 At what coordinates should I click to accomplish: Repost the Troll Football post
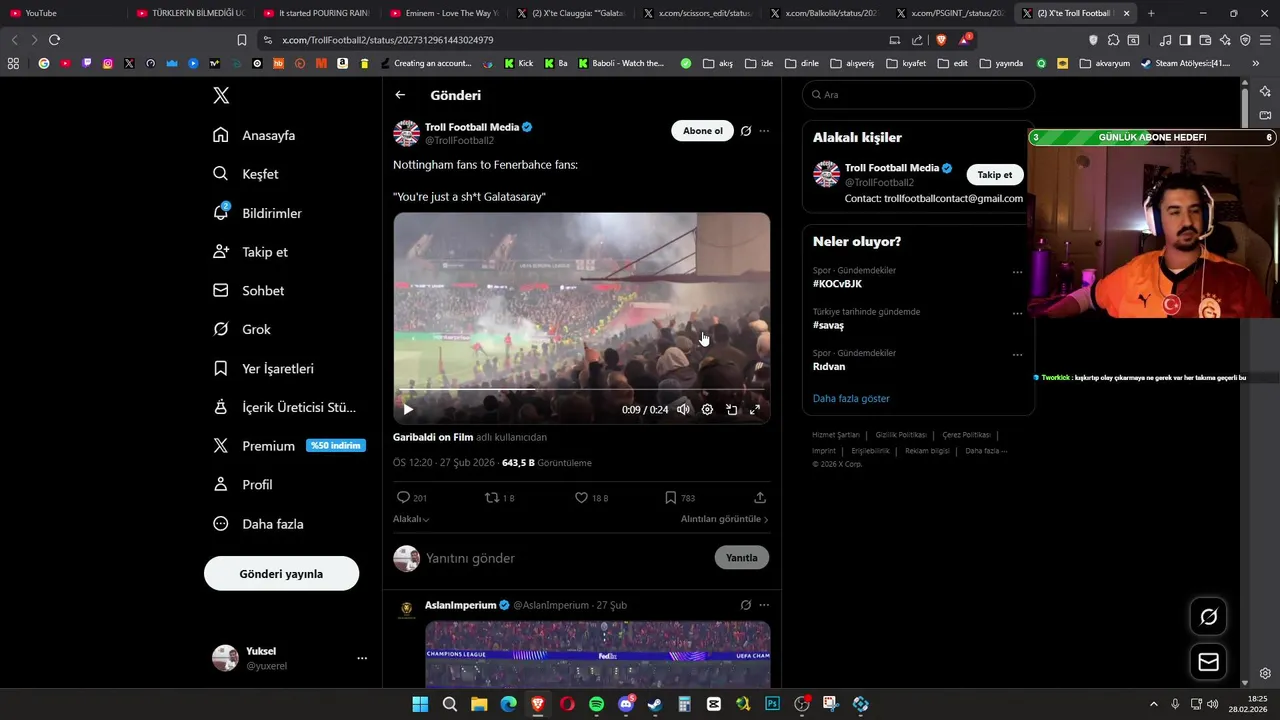pyautogui.click(x=499, y=498)
